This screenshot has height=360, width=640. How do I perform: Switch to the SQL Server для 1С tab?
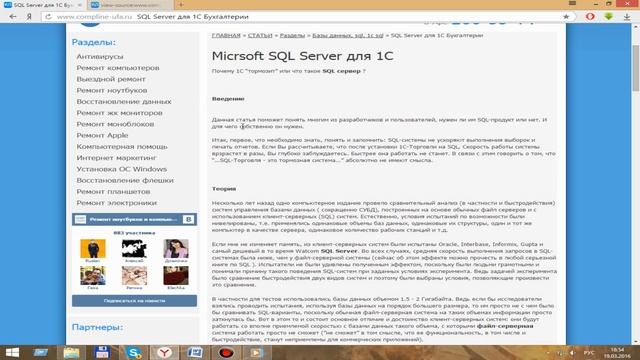coord(43,5)
